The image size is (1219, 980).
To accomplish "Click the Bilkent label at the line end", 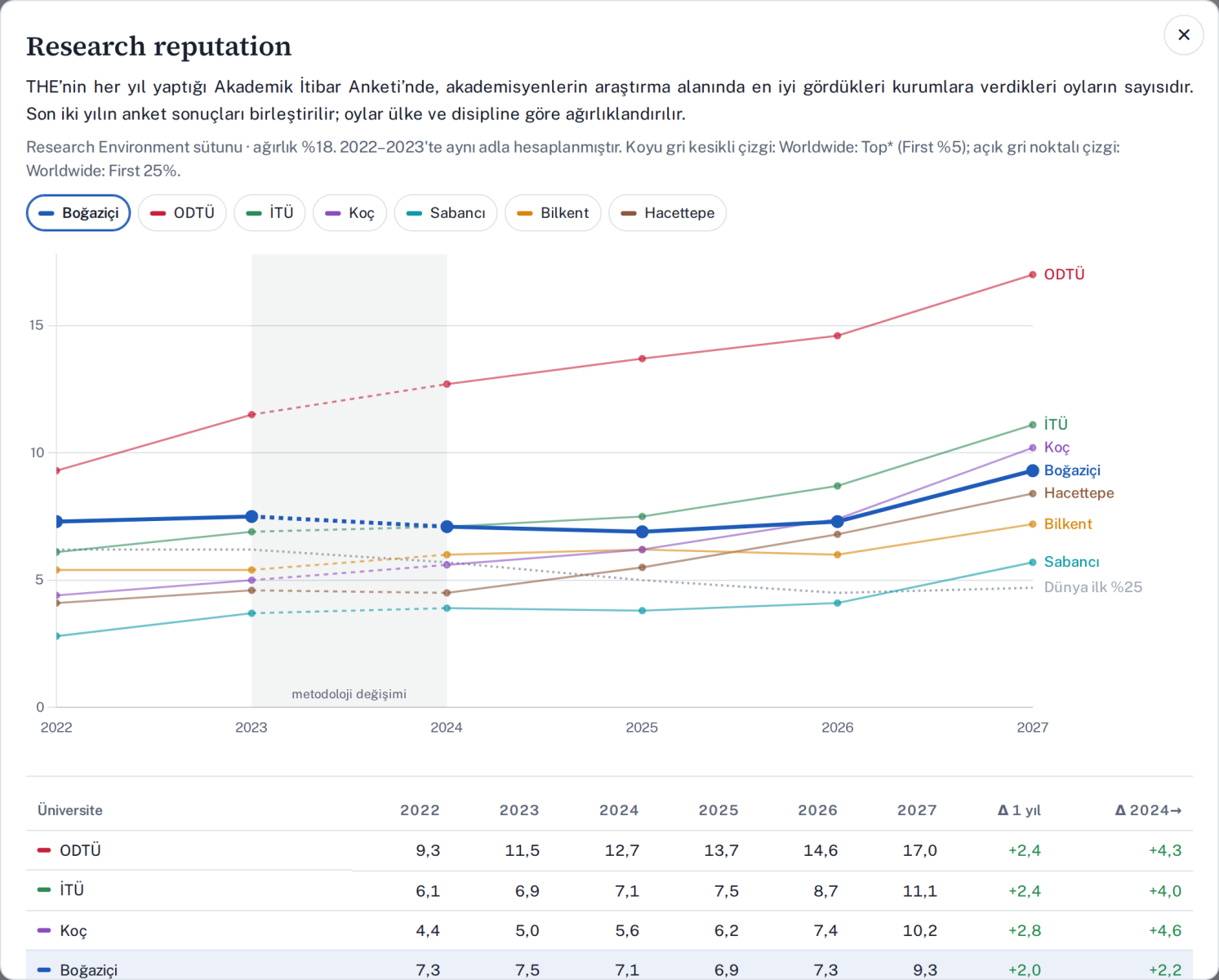I will click(x=1068, y=524).
